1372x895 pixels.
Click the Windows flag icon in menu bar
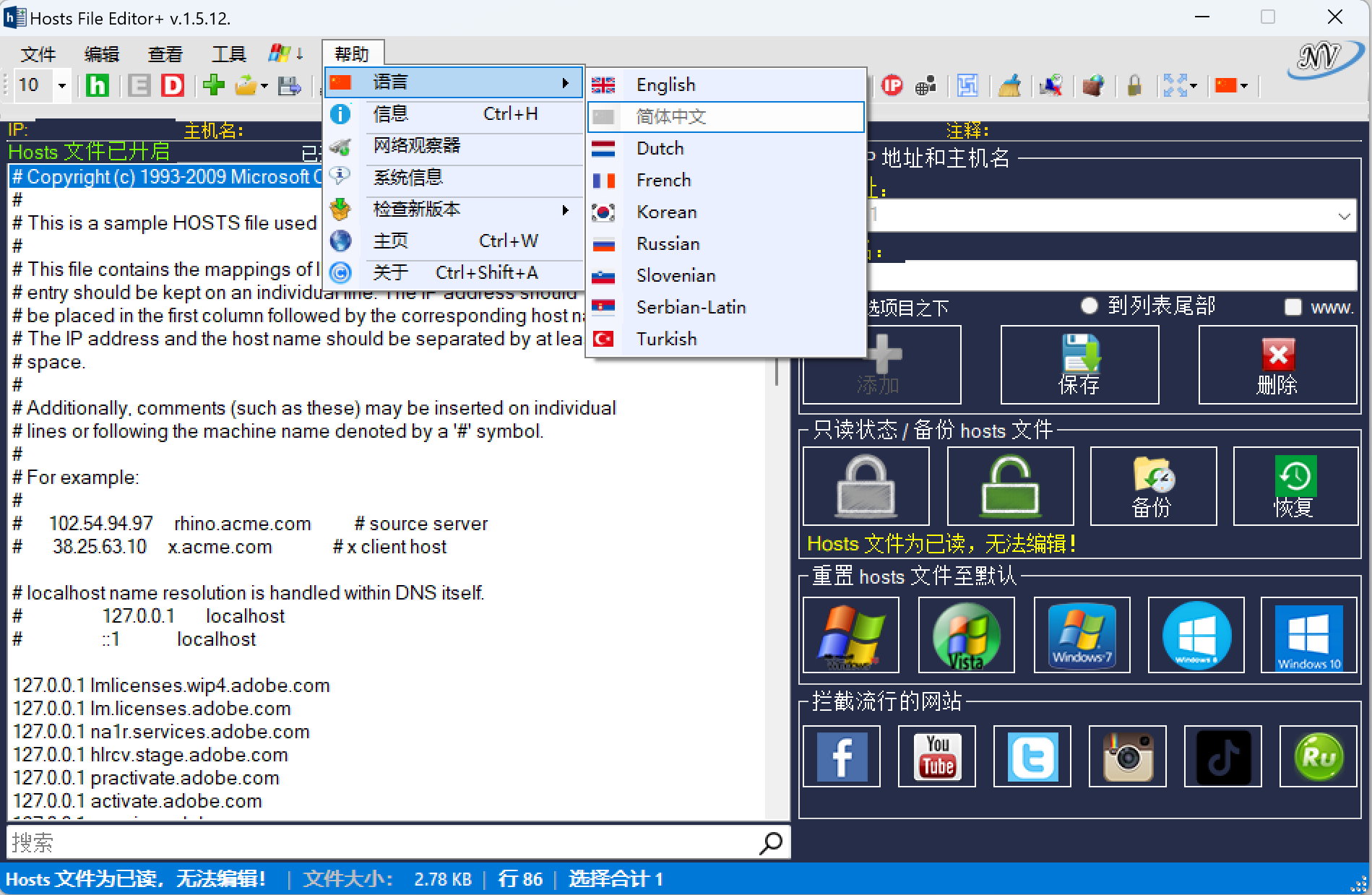(x=280, y=53)
